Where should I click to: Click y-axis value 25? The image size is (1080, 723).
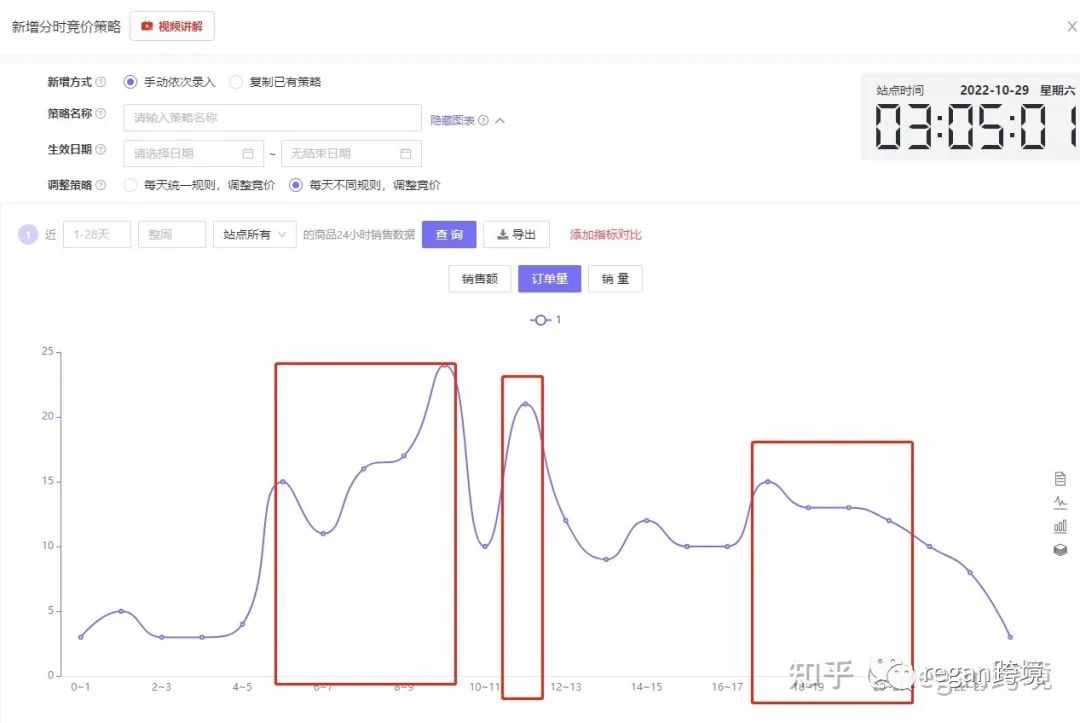coord(47,351)
